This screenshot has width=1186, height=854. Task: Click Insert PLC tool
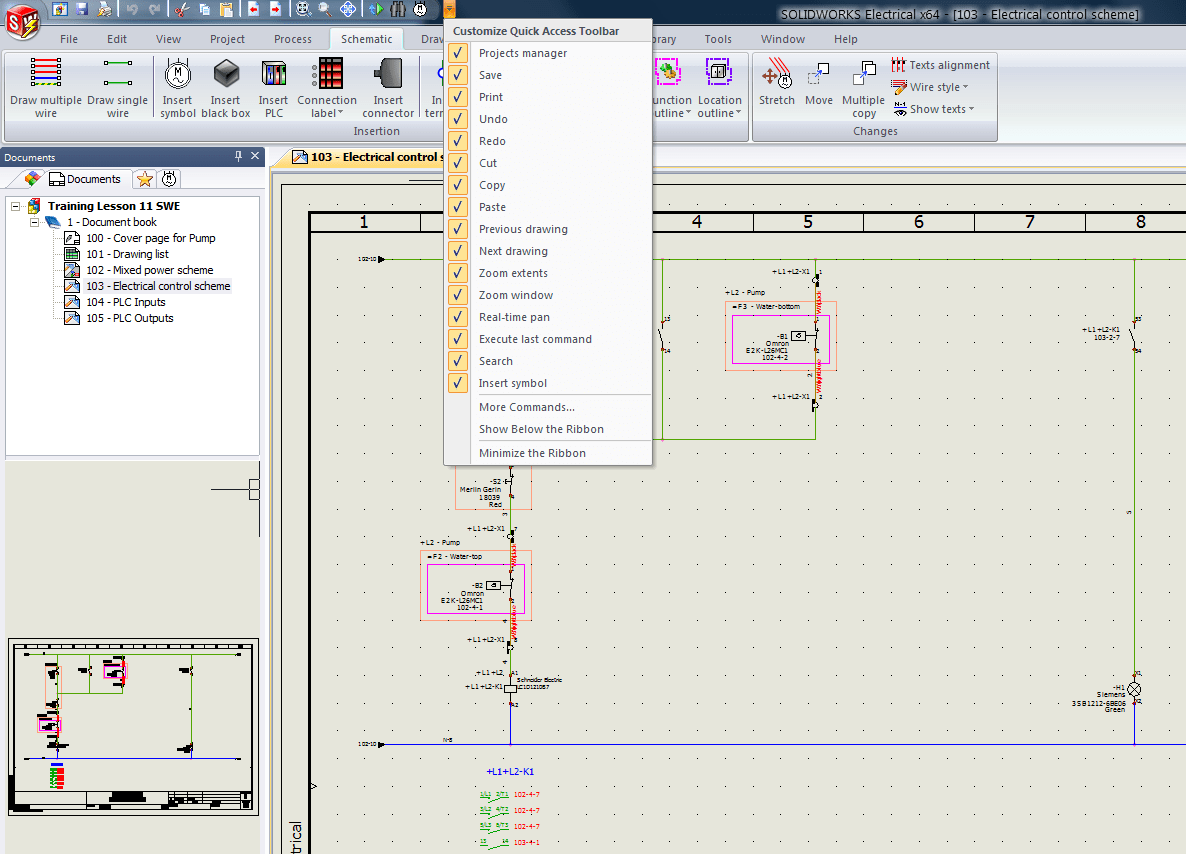(x=273, y=87)
